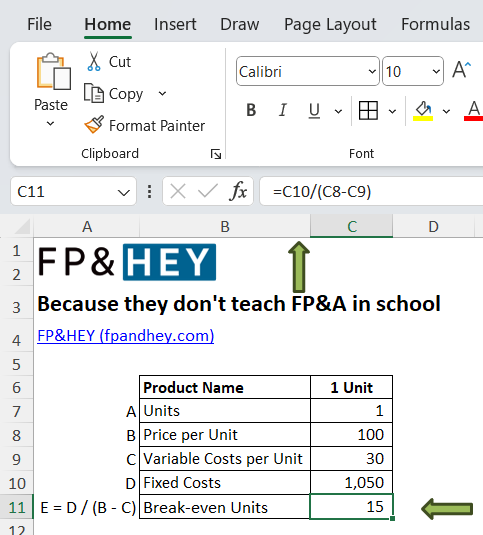Select the '1 Unit' header cell
483x535 pixels.
[x=351, y=387]
